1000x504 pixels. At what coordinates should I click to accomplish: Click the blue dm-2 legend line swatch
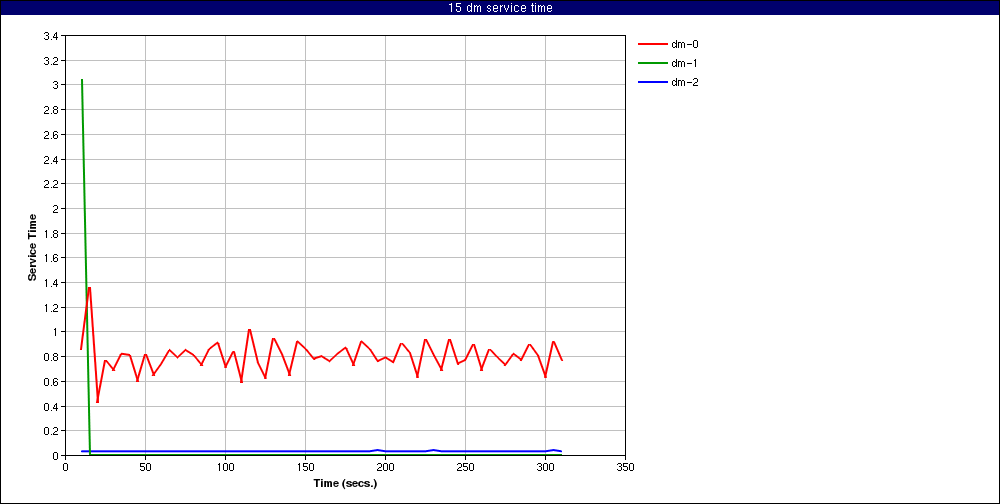point(652,82)
